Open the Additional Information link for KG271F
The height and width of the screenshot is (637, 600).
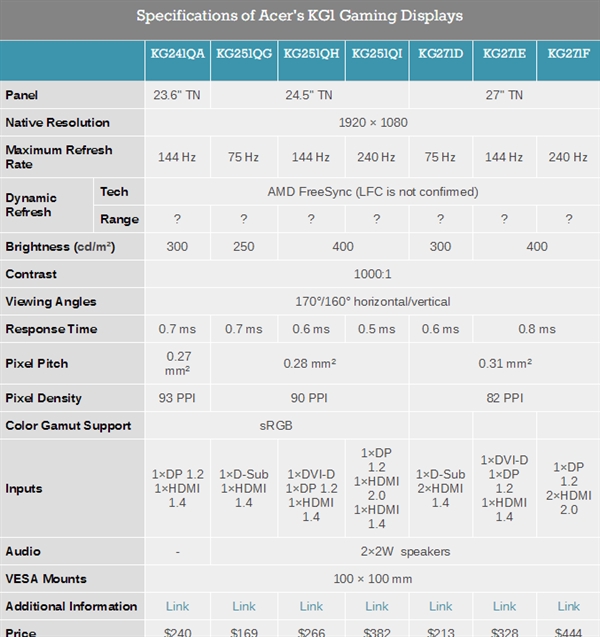(569, 606)
